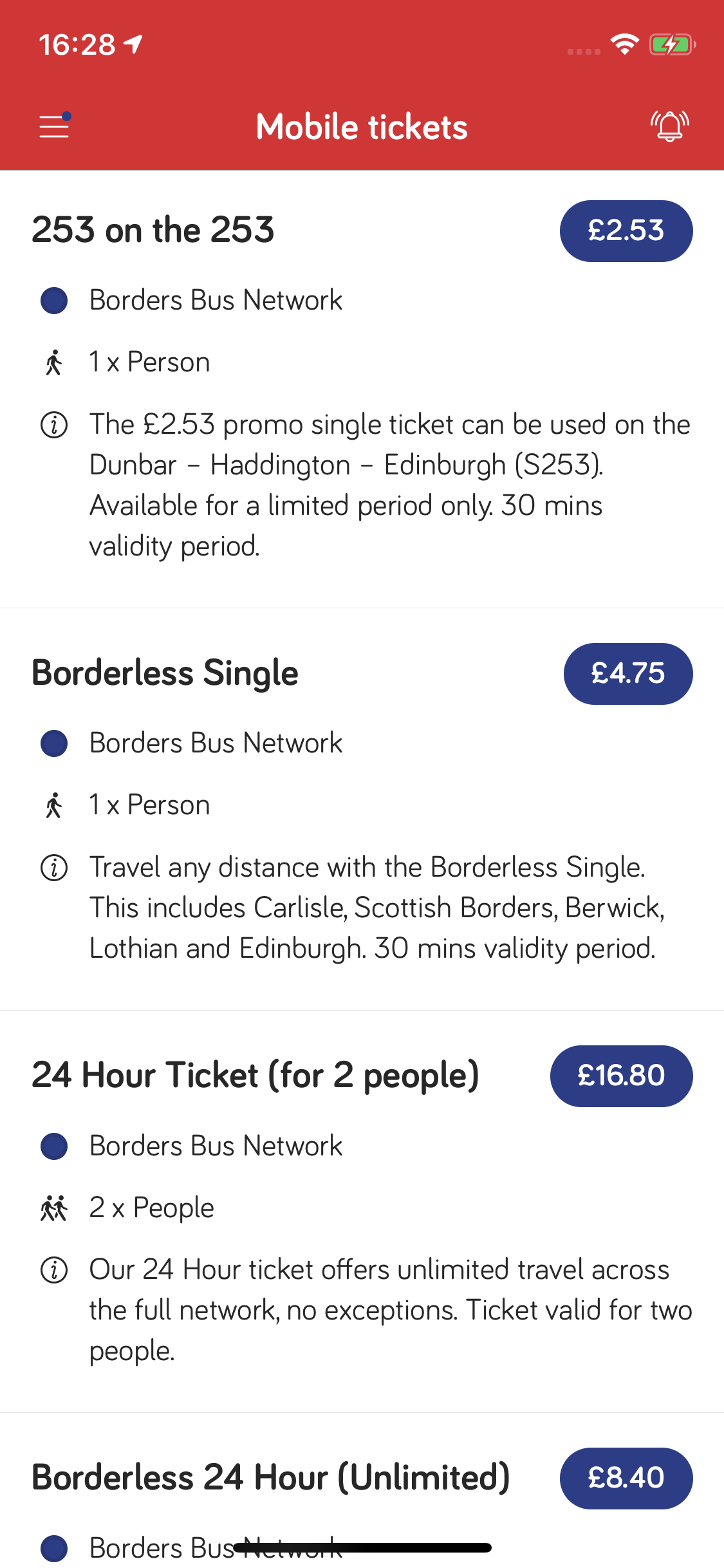724x1568 pixels.
Task: Tap info icon under 24 Hour Ticket
Action: (54, 1270)
